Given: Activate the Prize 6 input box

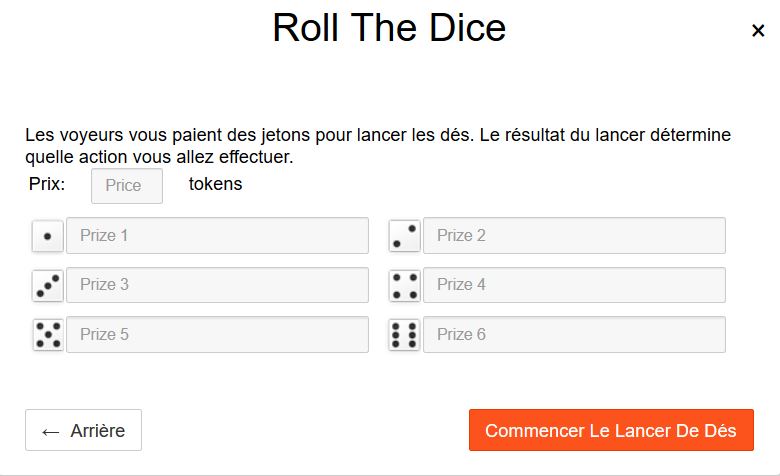Looking at the screenshot, I should click(x=574, y=335).
